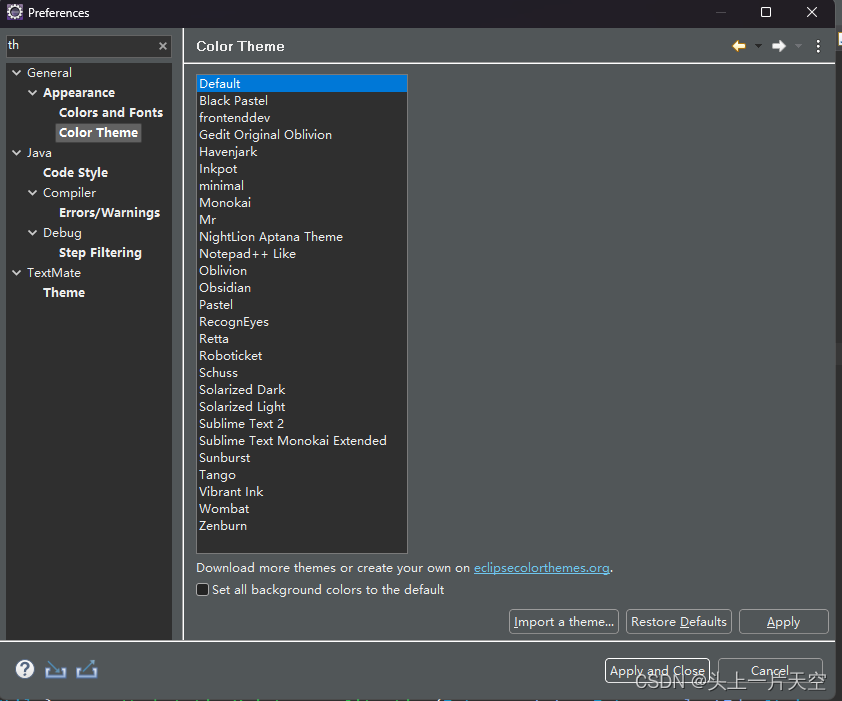Select the Black Pastel theme
The image size is (842, 701).
tap(302, 100)
